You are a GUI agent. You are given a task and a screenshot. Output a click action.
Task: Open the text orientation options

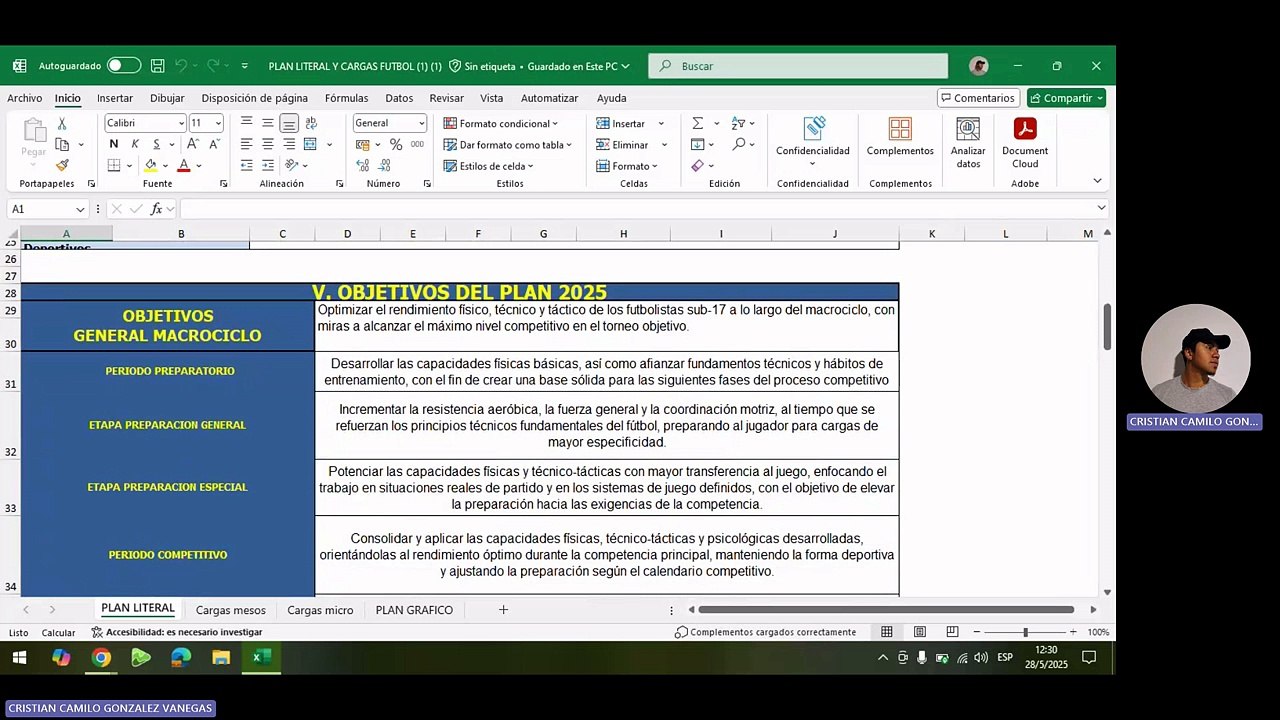coord(291,165)
